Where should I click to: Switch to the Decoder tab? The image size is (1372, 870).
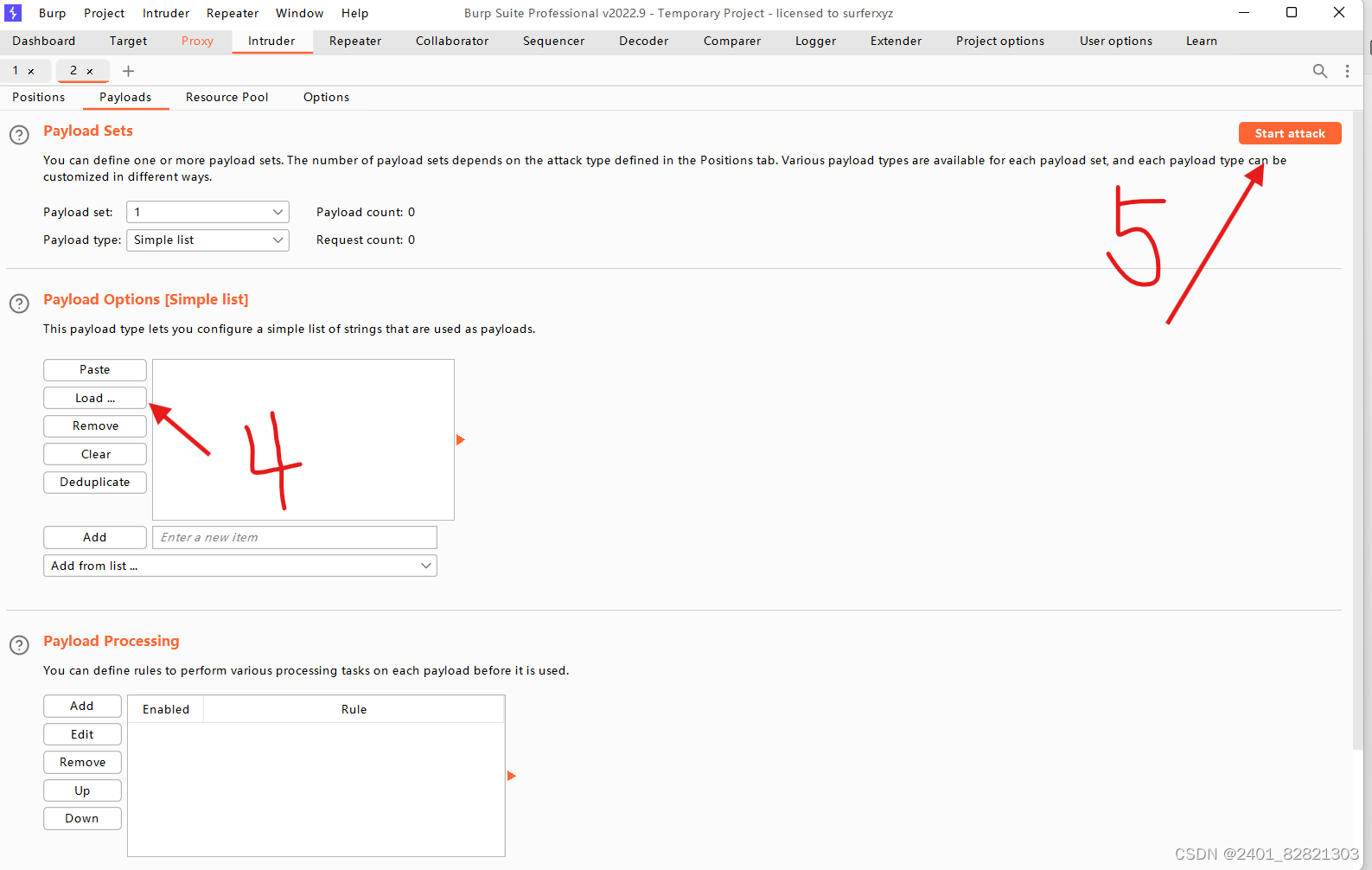pyautogui.click(x=644, y=41)
